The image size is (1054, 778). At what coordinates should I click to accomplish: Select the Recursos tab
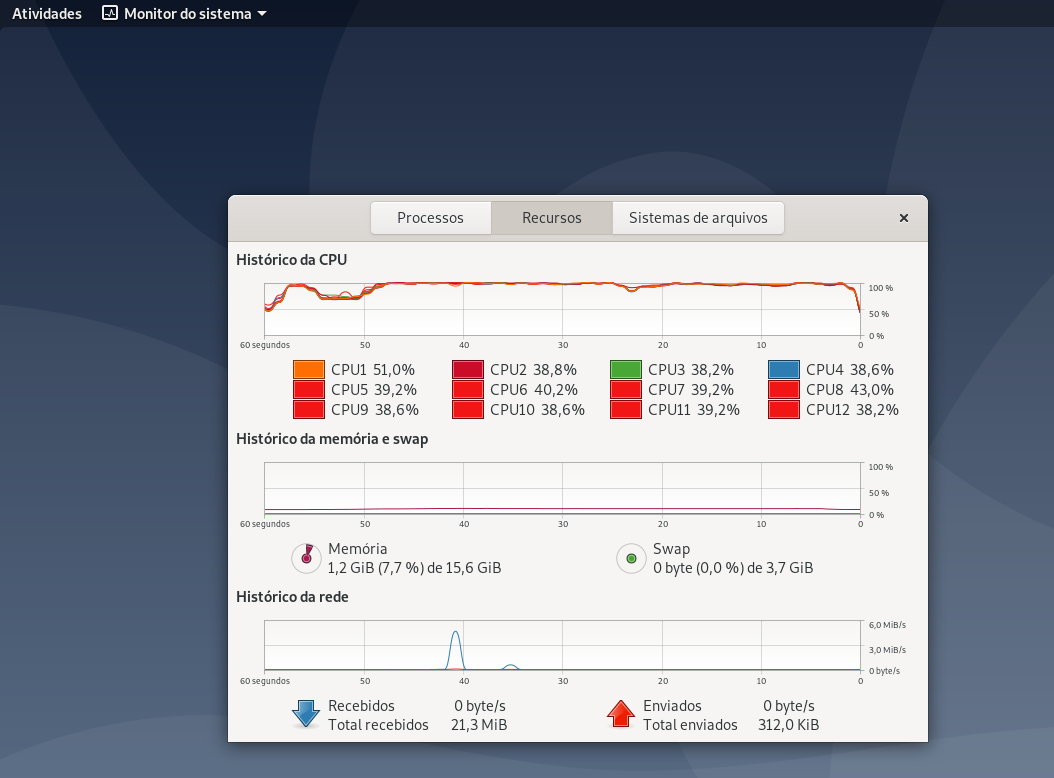tap(551, 218)
